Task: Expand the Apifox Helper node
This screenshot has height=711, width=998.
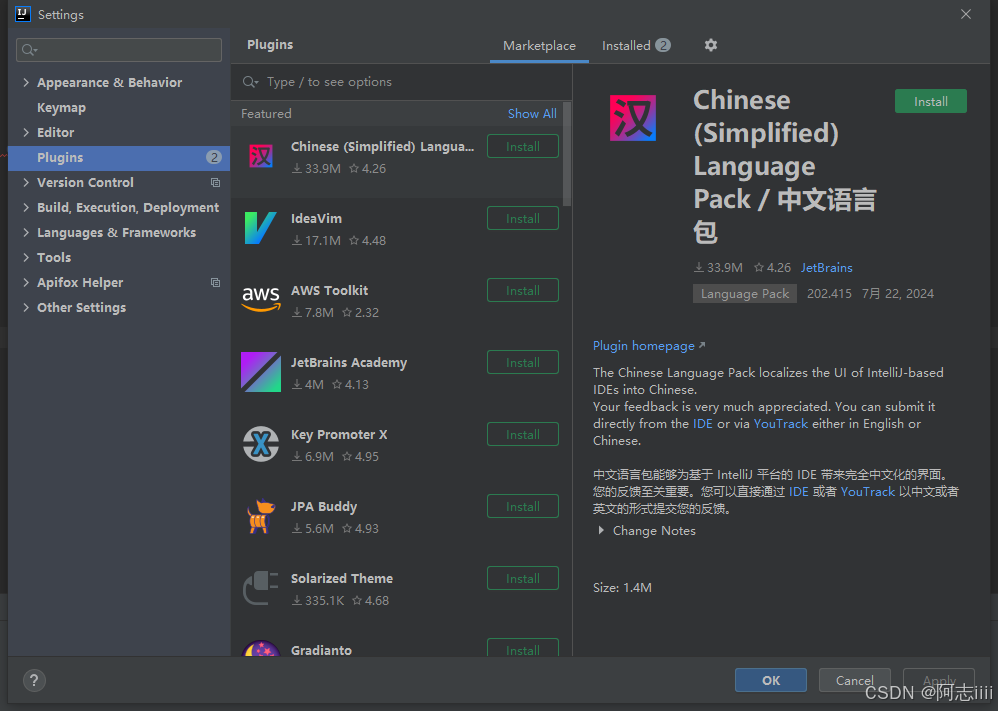Action: pyautogui.click(x=26, y=282)
